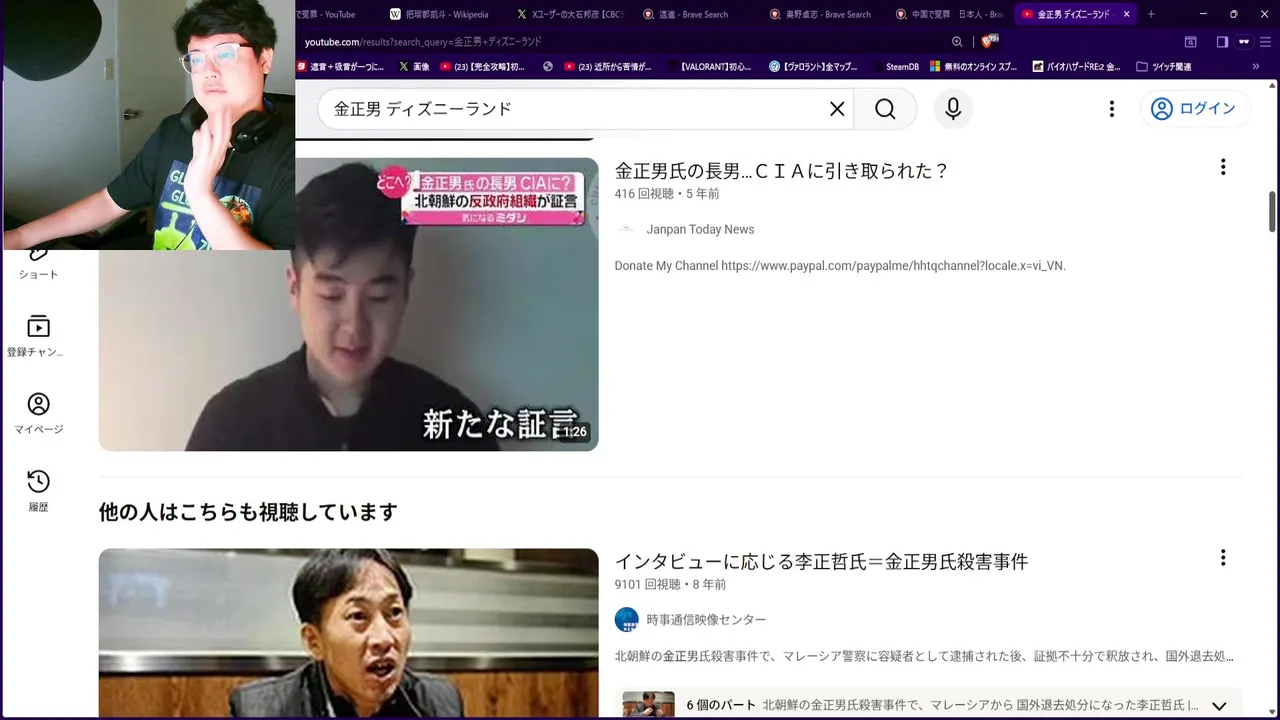Click the 他の人はこちらも視聴しています heading
This screenshot has height=720, width=1280.
248,512
